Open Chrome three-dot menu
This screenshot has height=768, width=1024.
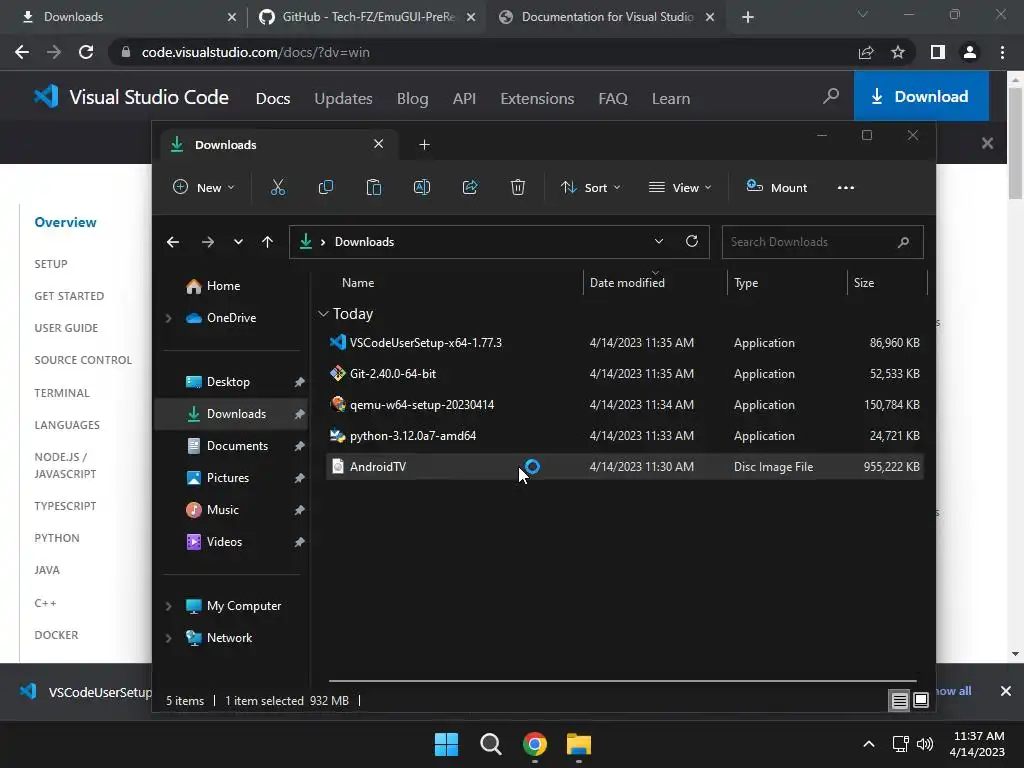(x=1002, y=52)
